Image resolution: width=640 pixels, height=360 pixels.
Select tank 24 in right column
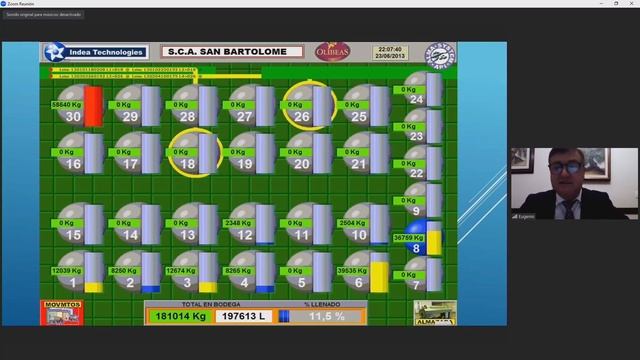click(x=418, y=89)
